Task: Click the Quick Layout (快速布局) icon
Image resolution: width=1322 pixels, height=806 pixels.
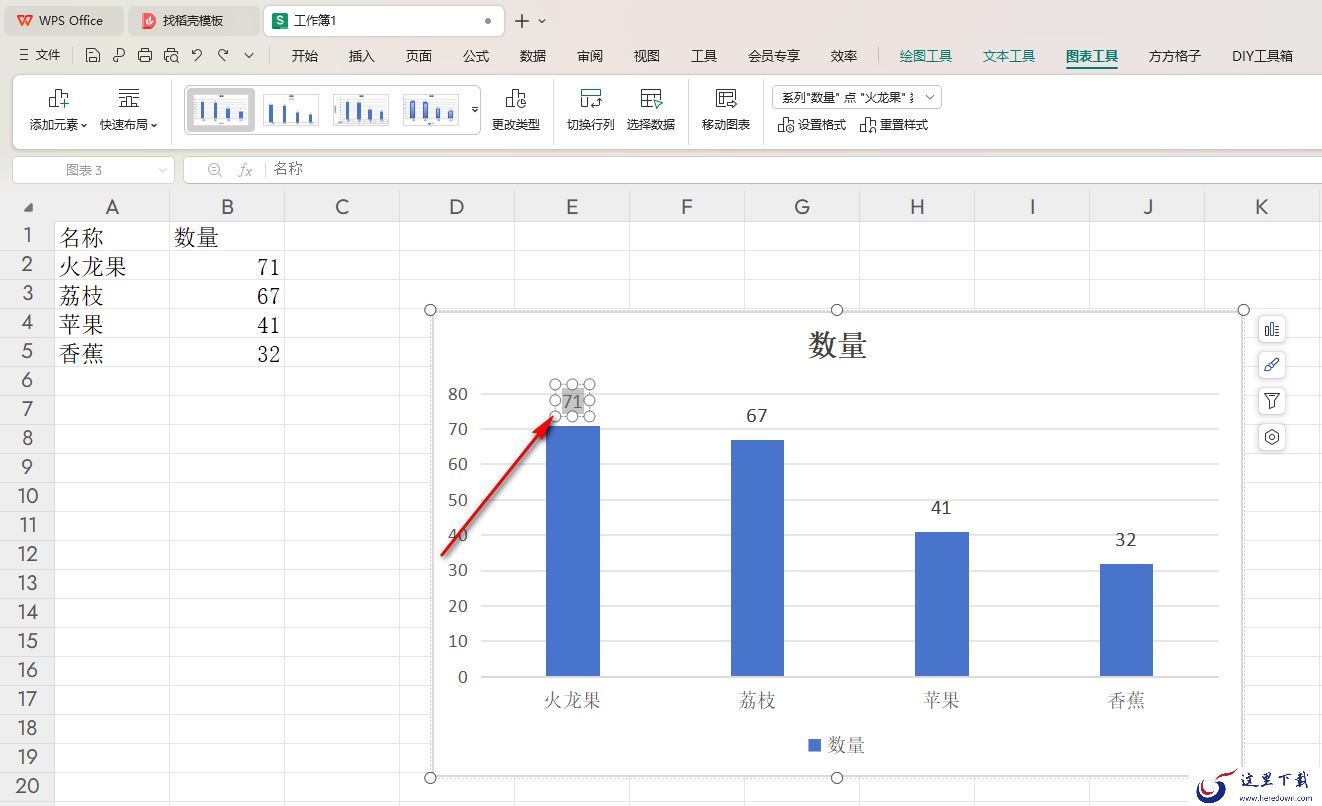Action: 128,98
